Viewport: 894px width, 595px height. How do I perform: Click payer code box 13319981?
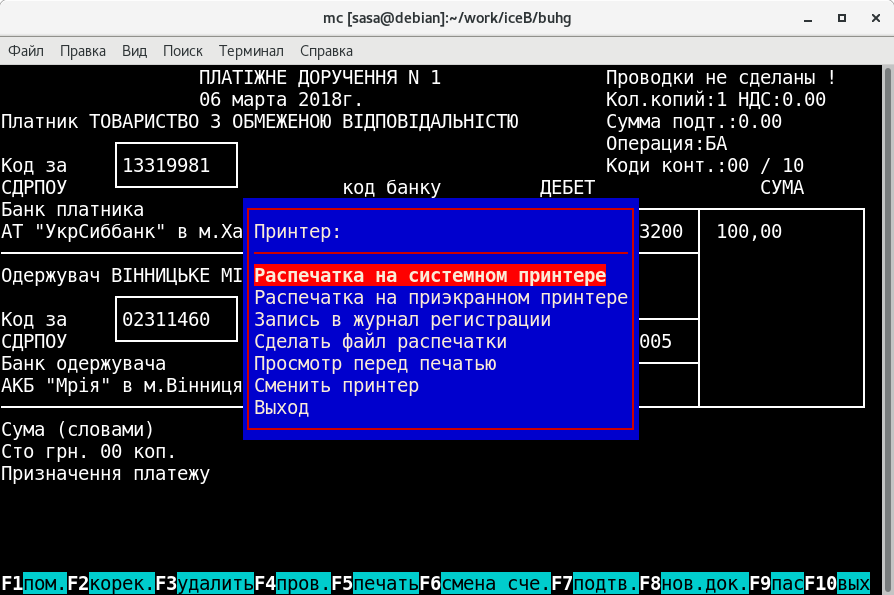pyautogui.click(x=176, y=165)
